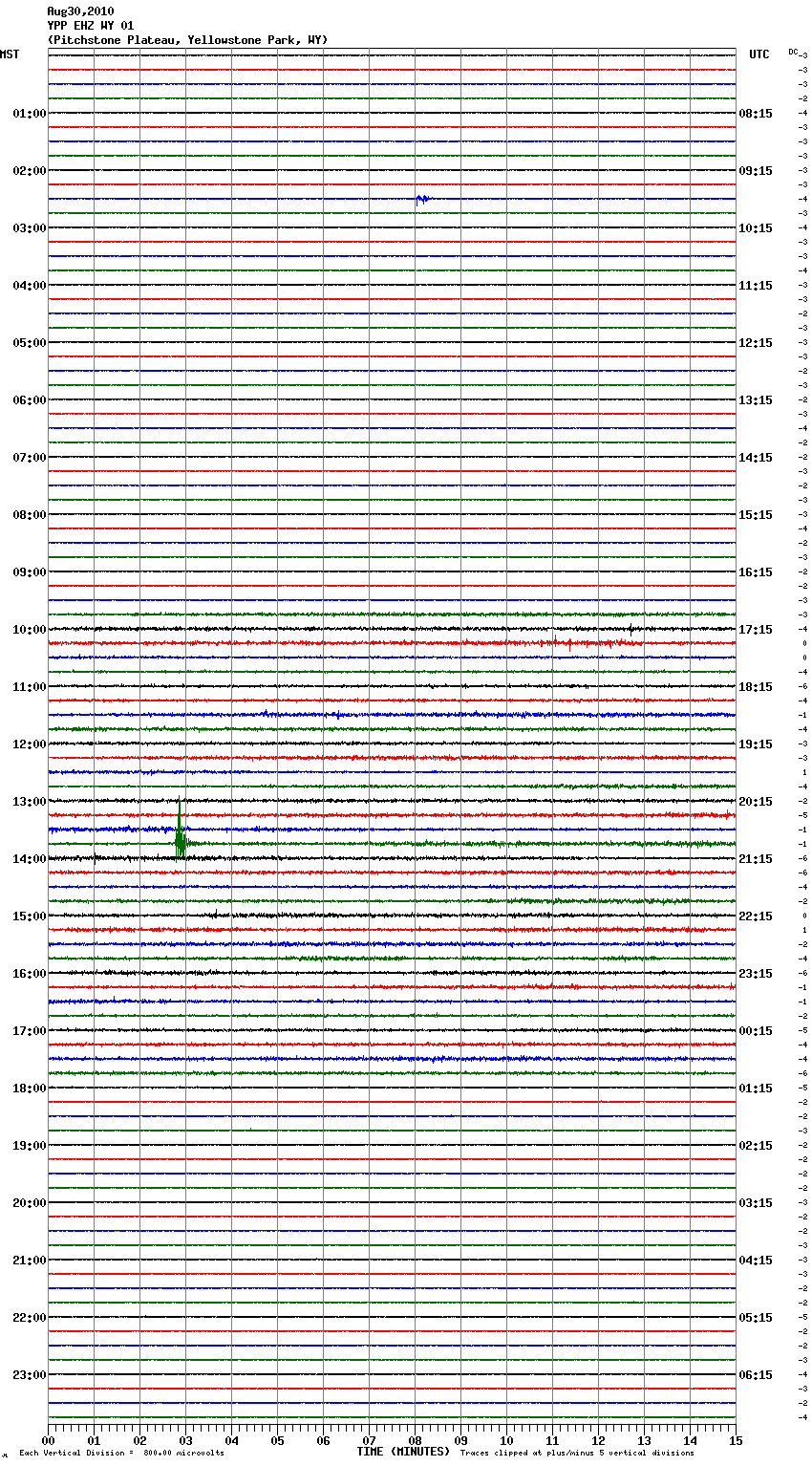Image resolution: width=812 pixels, height=1466 pixels.
Task: Click the DC column header
Action: coord(793,52)
